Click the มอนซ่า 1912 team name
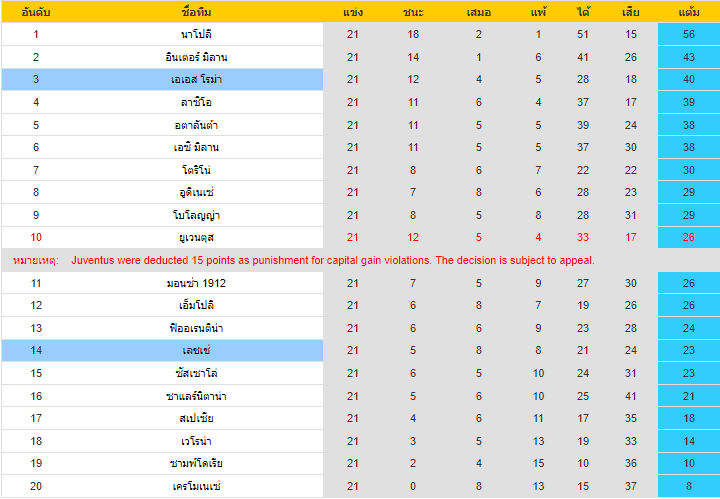 tap(196, 283)
